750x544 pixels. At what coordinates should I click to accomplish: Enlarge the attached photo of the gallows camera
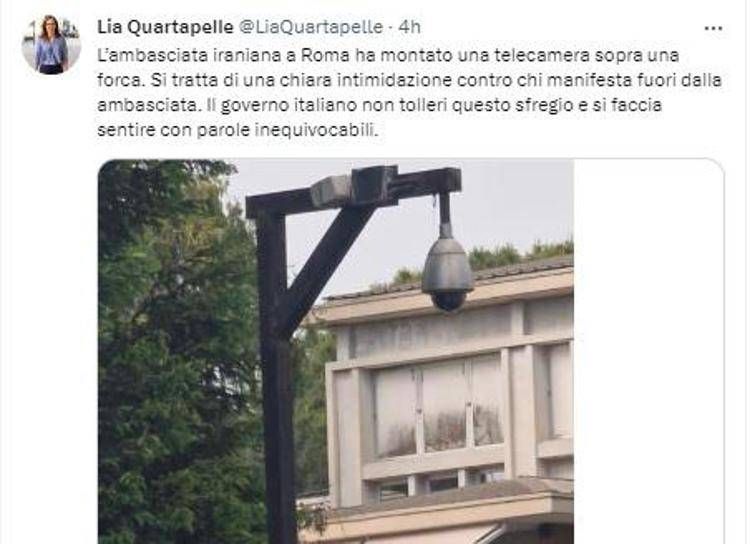(336, 352)
